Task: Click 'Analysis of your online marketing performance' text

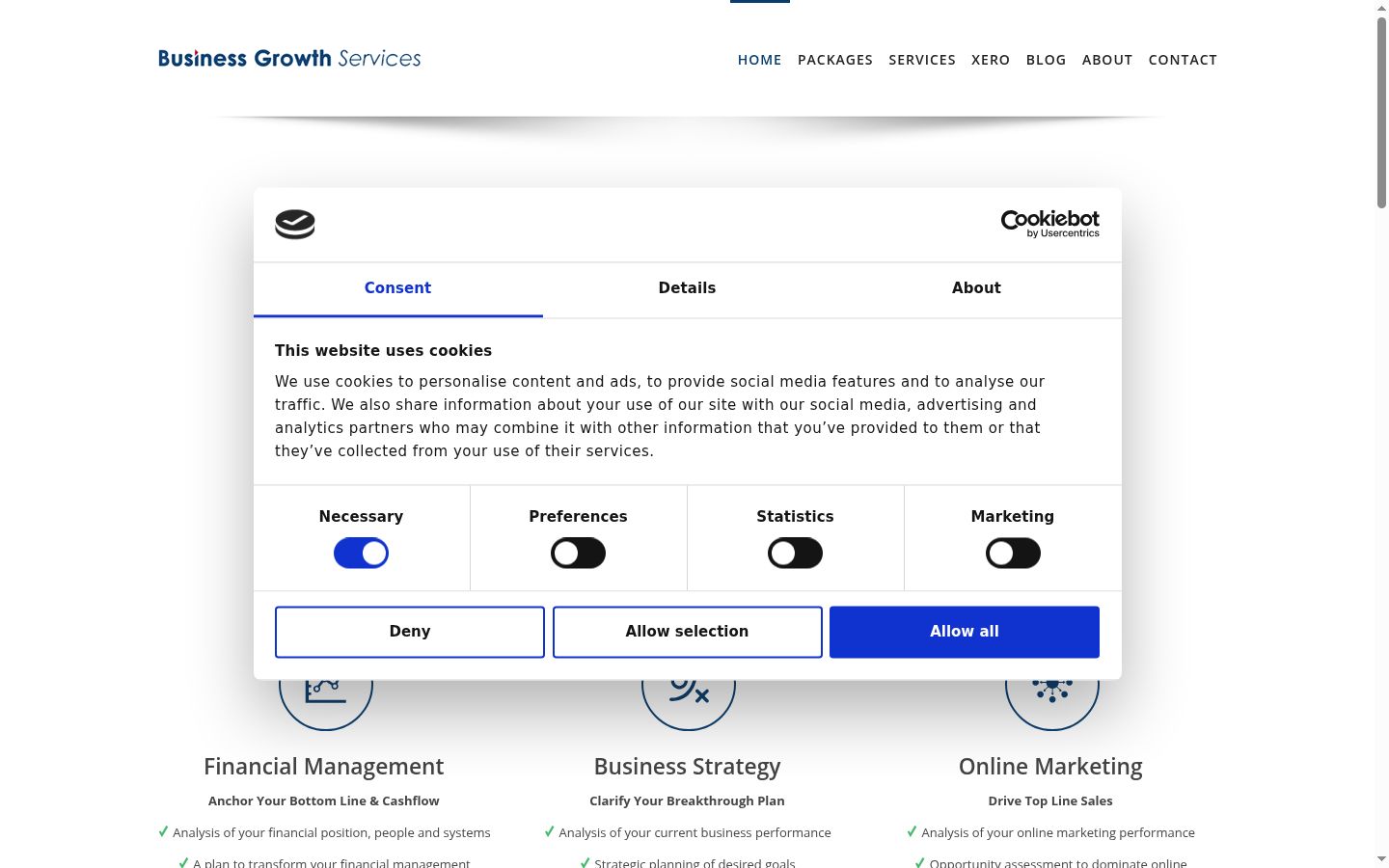Action: 1058,833
